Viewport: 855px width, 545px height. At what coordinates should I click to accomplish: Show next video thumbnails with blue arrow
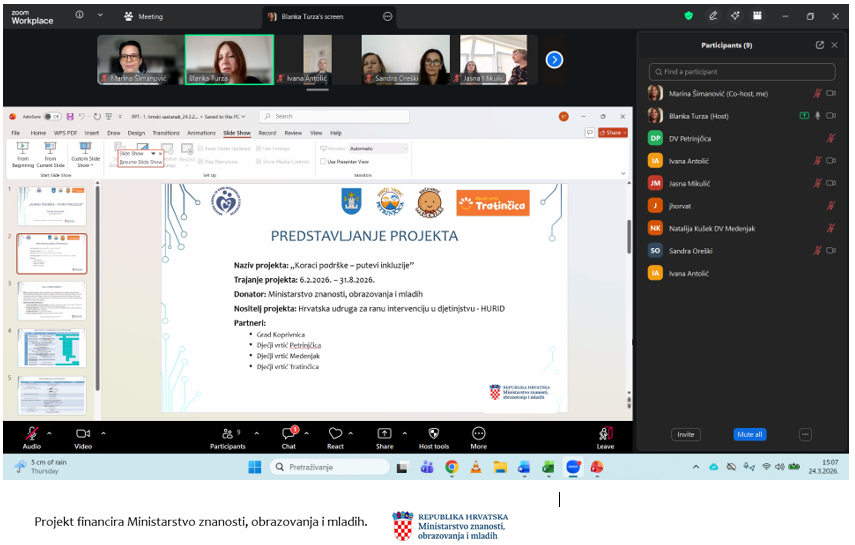[x=554, y=60]
